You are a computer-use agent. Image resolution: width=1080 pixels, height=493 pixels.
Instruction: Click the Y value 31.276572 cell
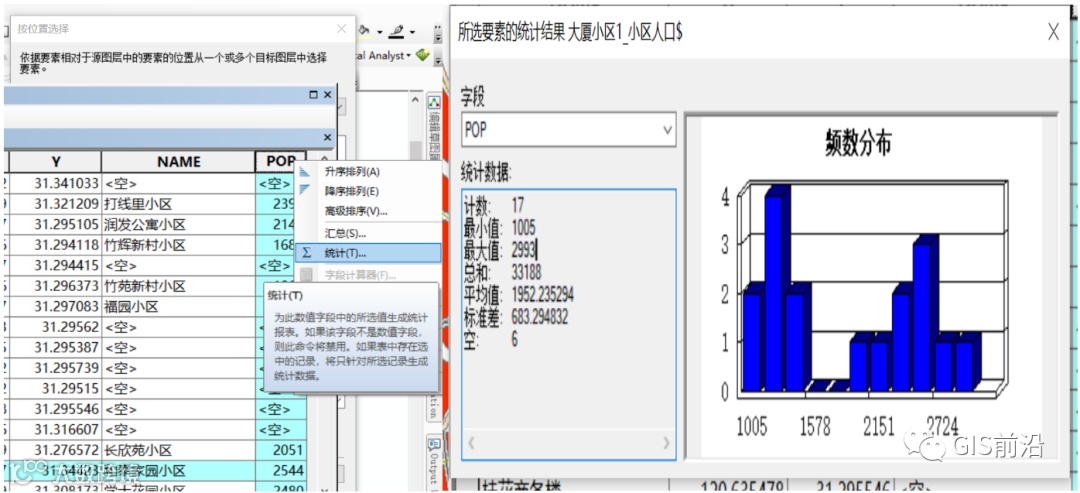point(55,450)
